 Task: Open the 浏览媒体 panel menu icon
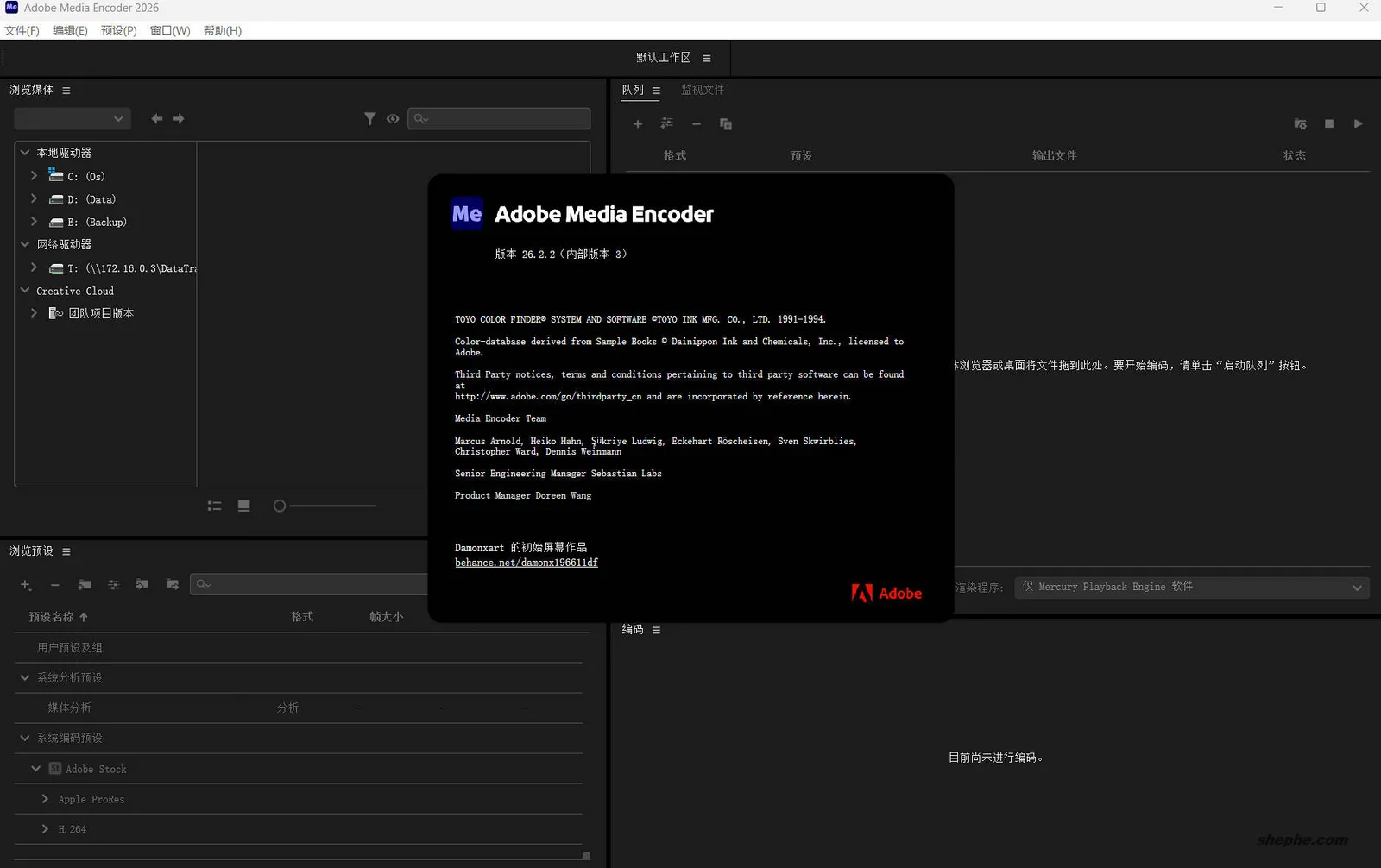[66, 91]
